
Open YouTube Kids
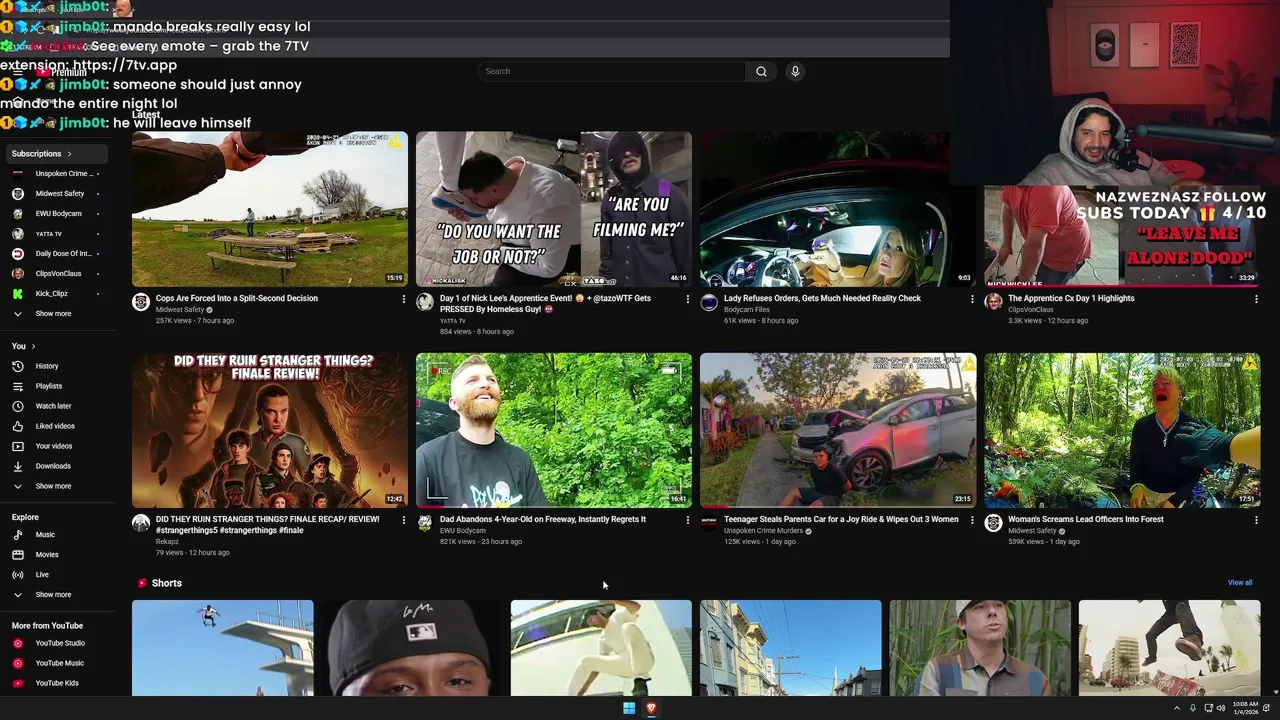tap(57, 683)
